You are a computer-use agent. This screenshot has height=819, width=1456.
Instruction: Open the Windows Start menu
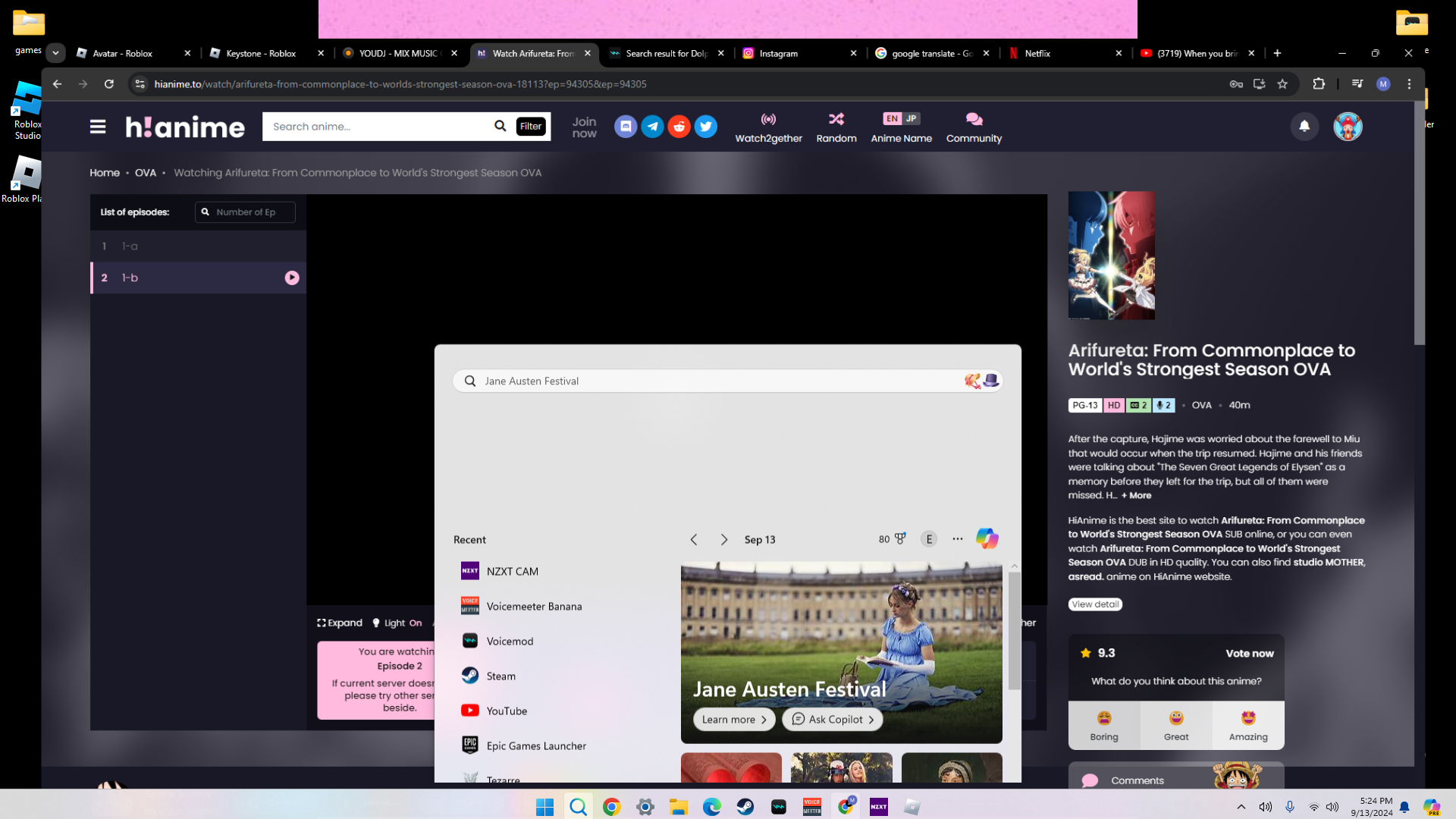544,807
